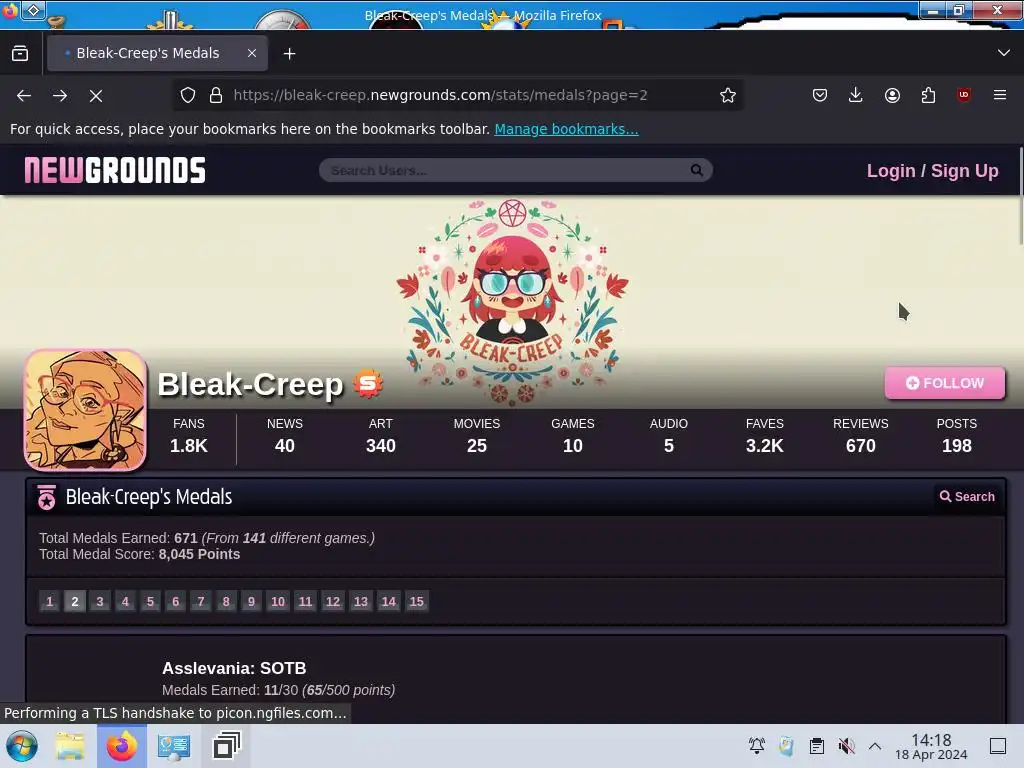Open the Extensions puzzle icon

[928, 95]
